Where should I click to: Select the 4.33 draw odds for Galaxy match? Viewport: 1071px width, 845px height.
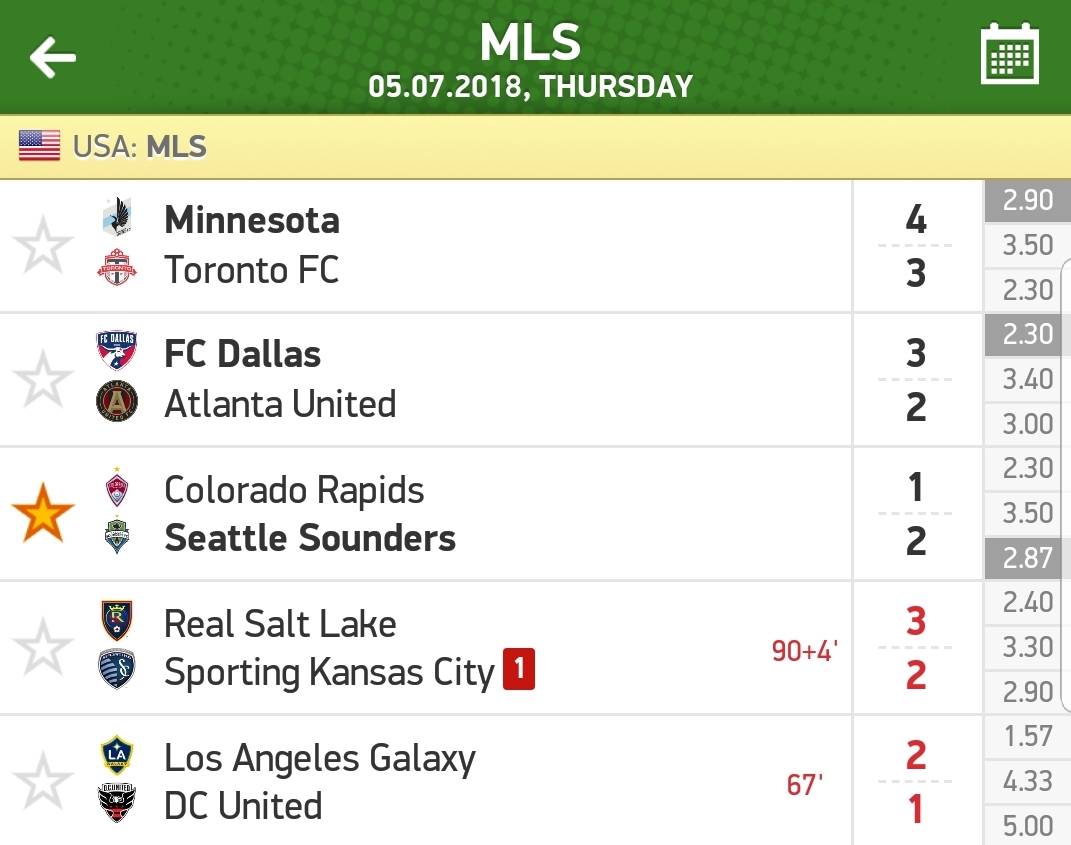coord(1027,781)
